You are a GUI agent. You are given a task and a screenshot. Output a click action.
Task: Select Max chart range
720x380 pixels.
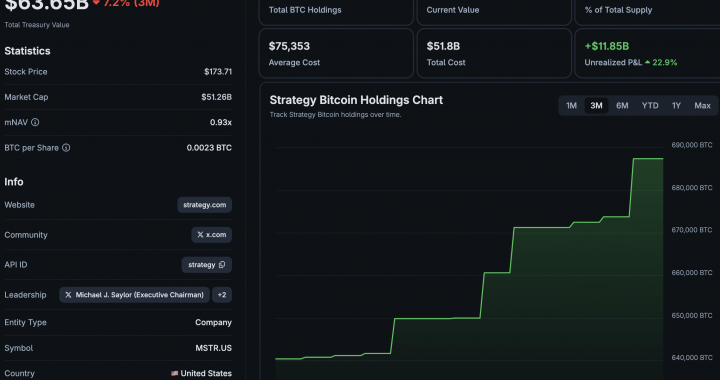(x=702, y=106)
